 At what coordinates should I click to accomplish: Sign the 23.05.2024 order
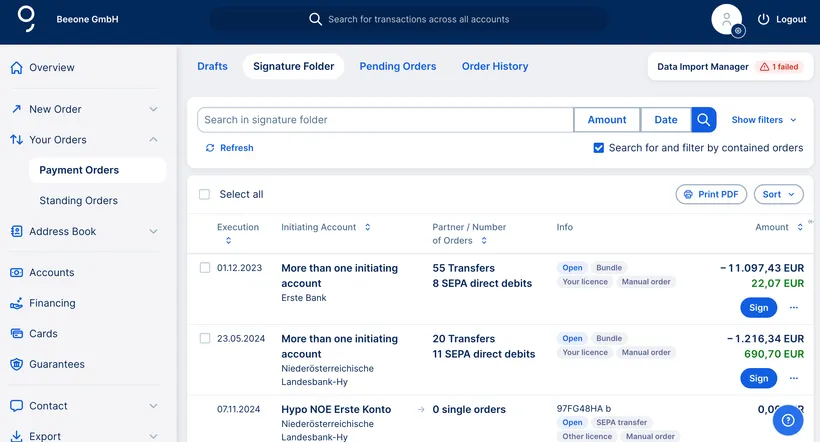(758, 378)
